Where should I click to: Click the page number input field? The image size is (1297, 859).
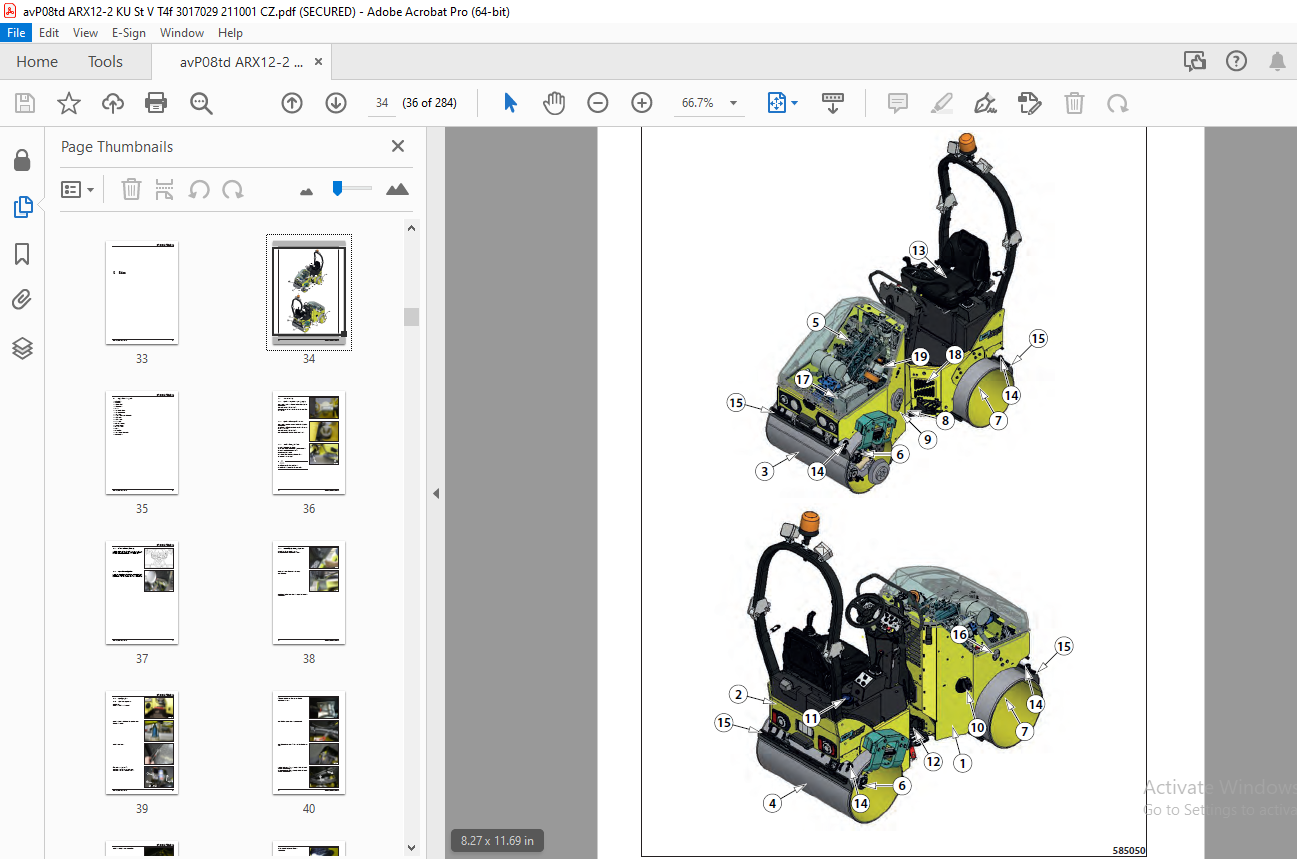tap(381, 103)
